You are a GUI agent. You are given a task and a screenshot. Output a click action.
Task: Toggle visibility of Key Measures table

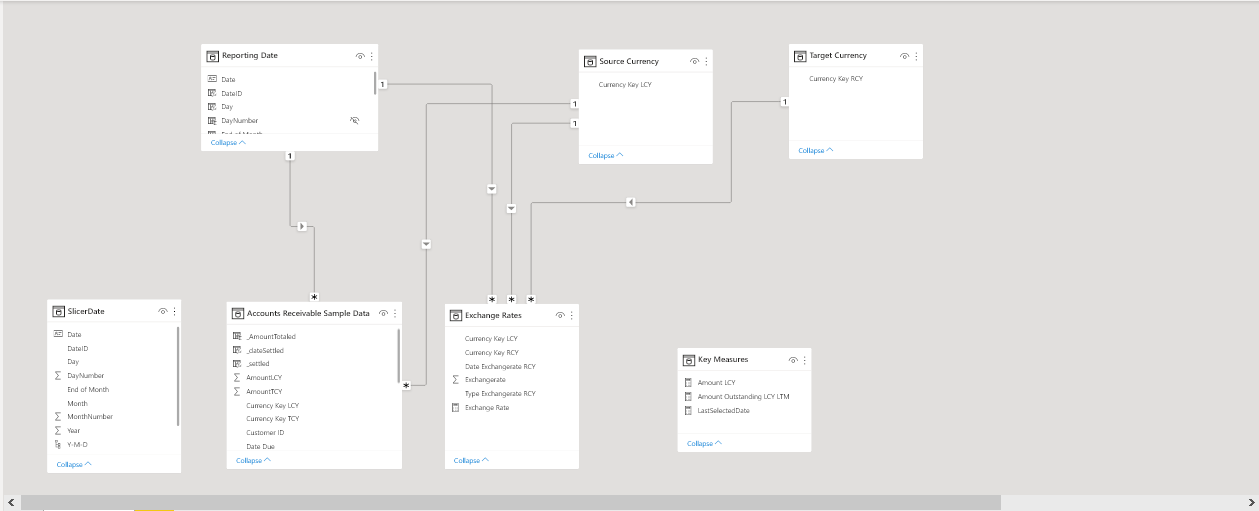pos(792,360)
